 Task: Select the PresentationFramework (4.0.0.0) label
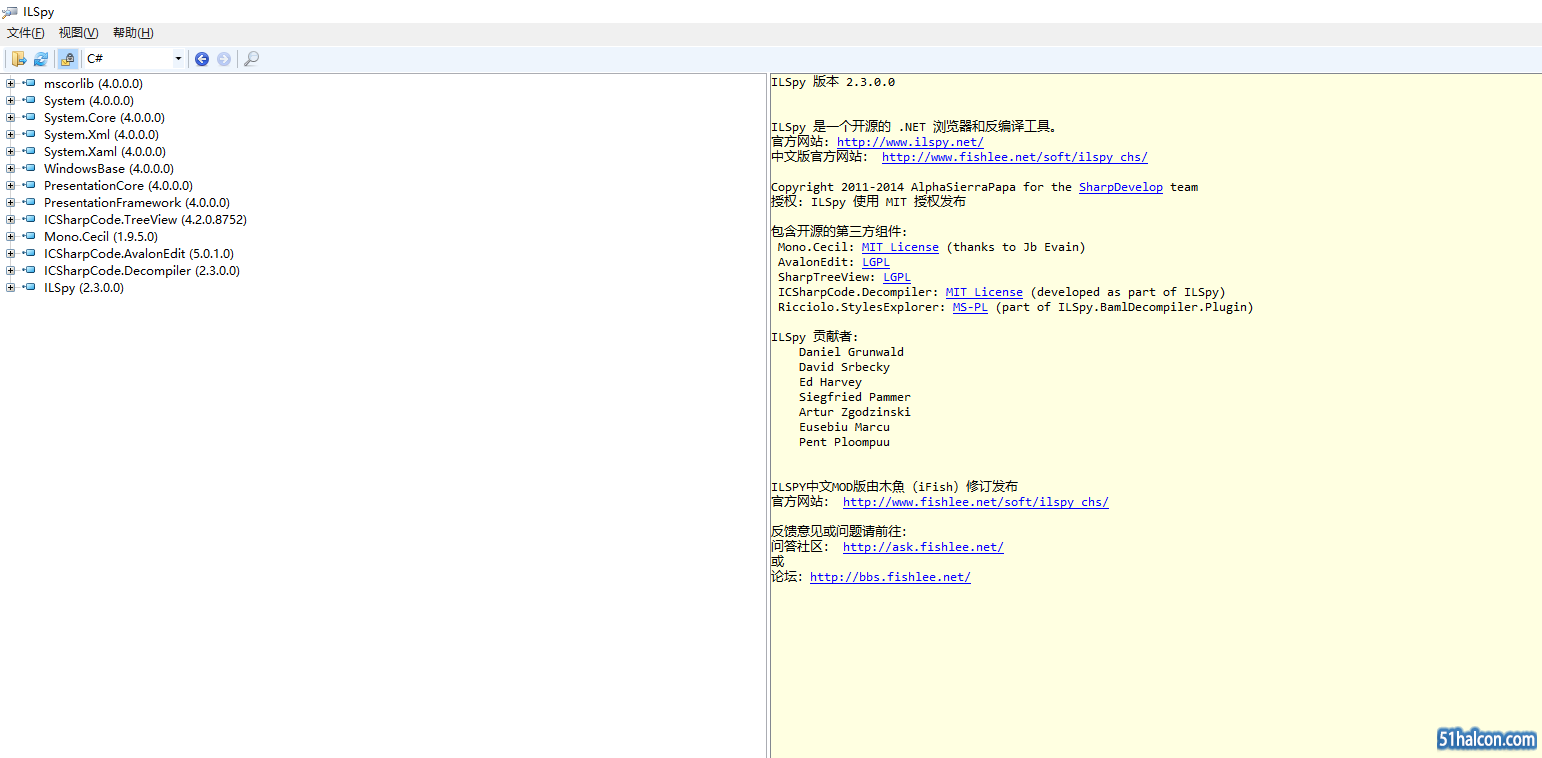coord(136,203)
